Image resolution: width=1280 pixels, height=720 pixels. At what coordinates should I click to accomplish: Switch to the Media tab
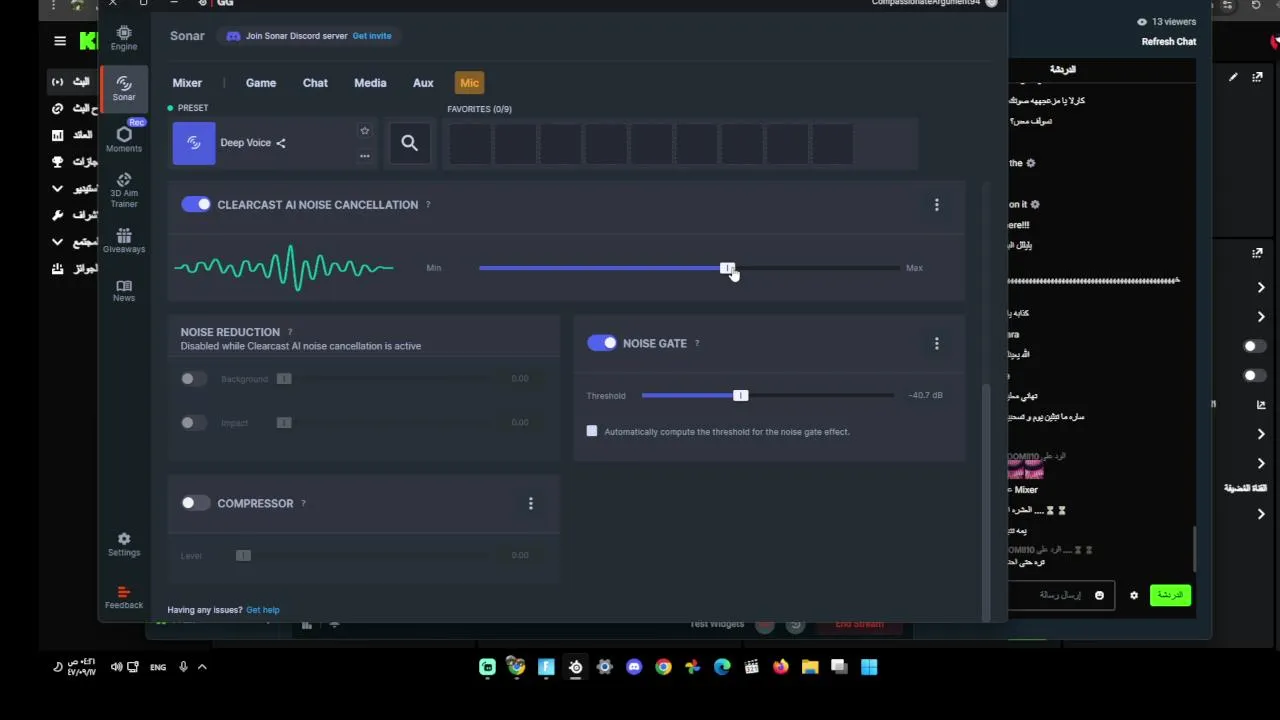coord(370,83)
